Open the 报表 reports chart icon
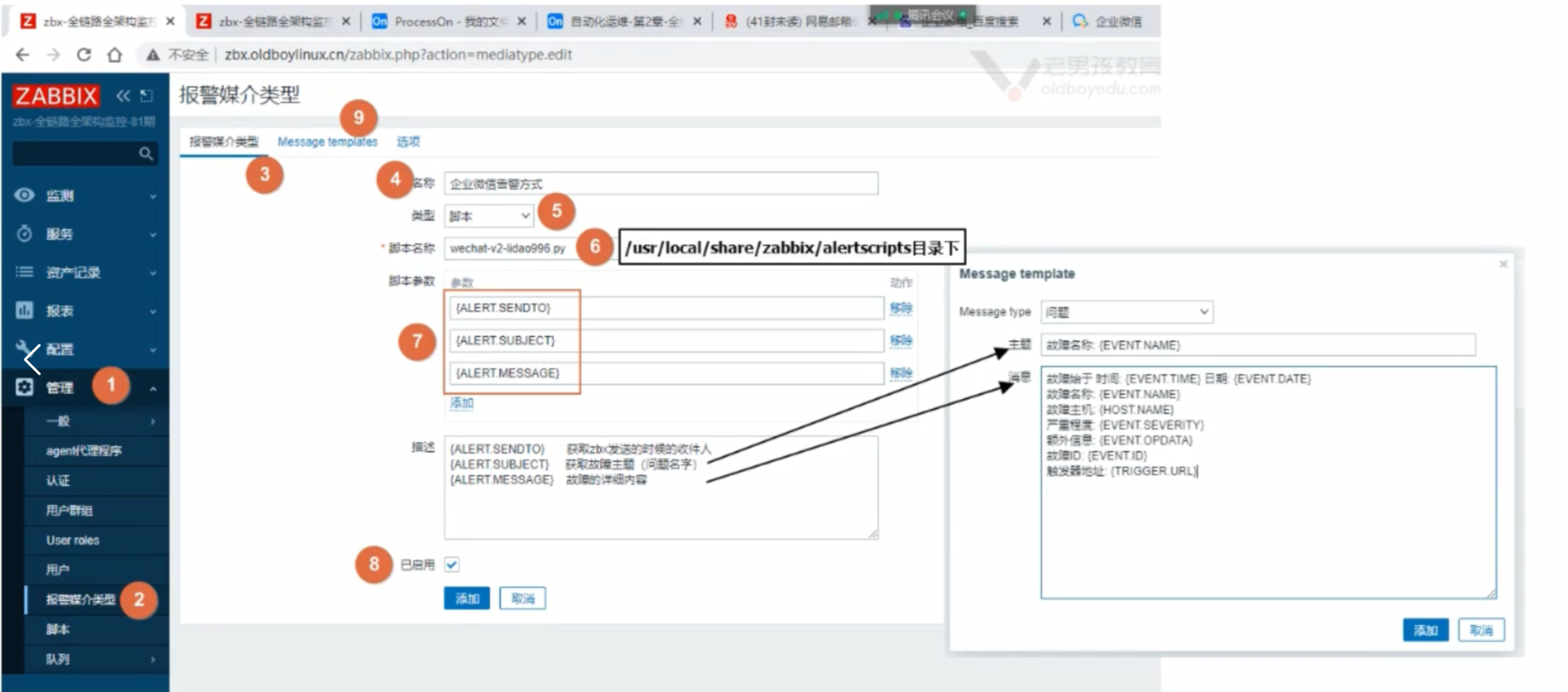1568x692 pixels. (x=25, y=311)
